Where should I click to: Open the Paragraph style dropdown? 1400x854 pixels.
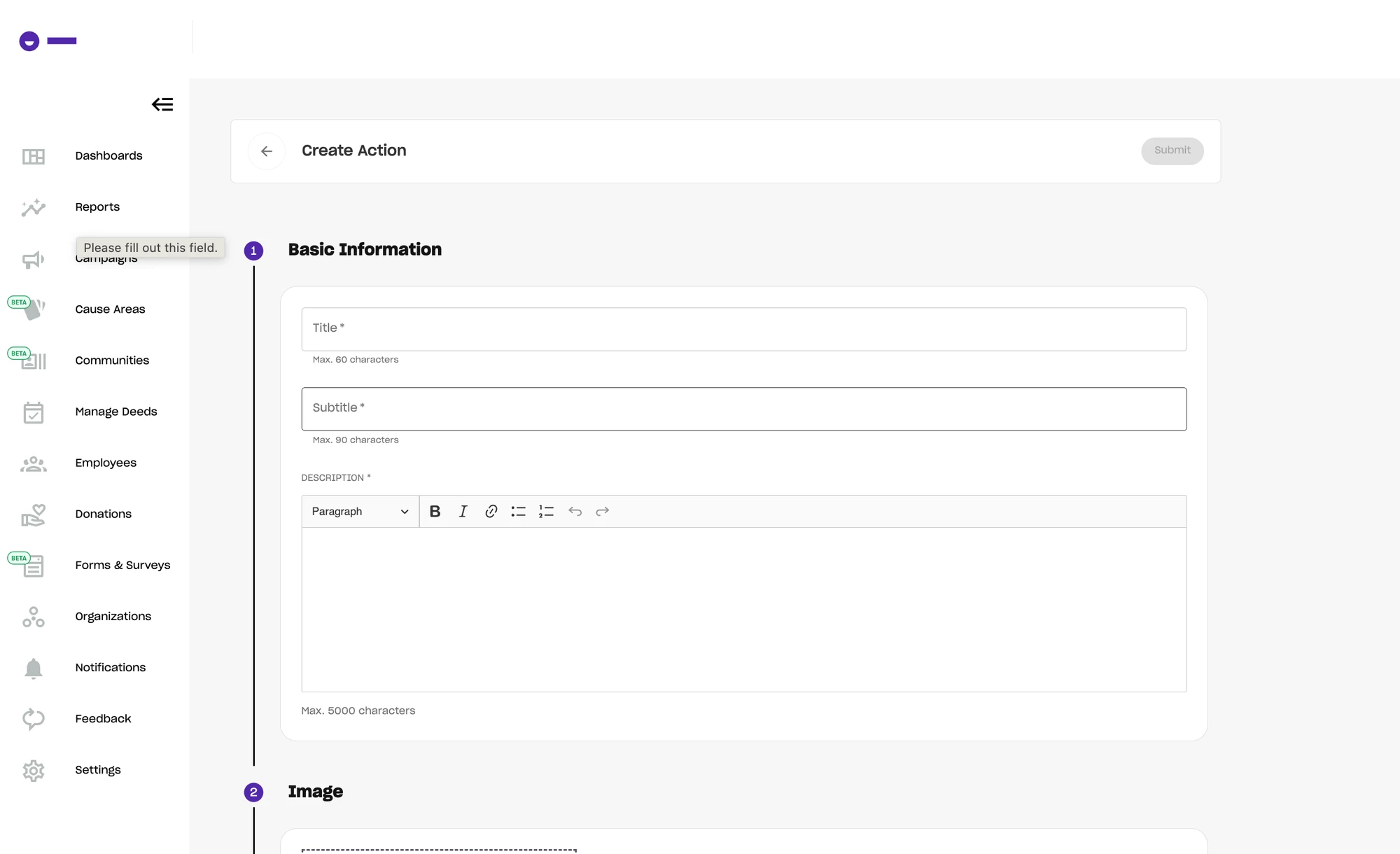tap(360, 512)
